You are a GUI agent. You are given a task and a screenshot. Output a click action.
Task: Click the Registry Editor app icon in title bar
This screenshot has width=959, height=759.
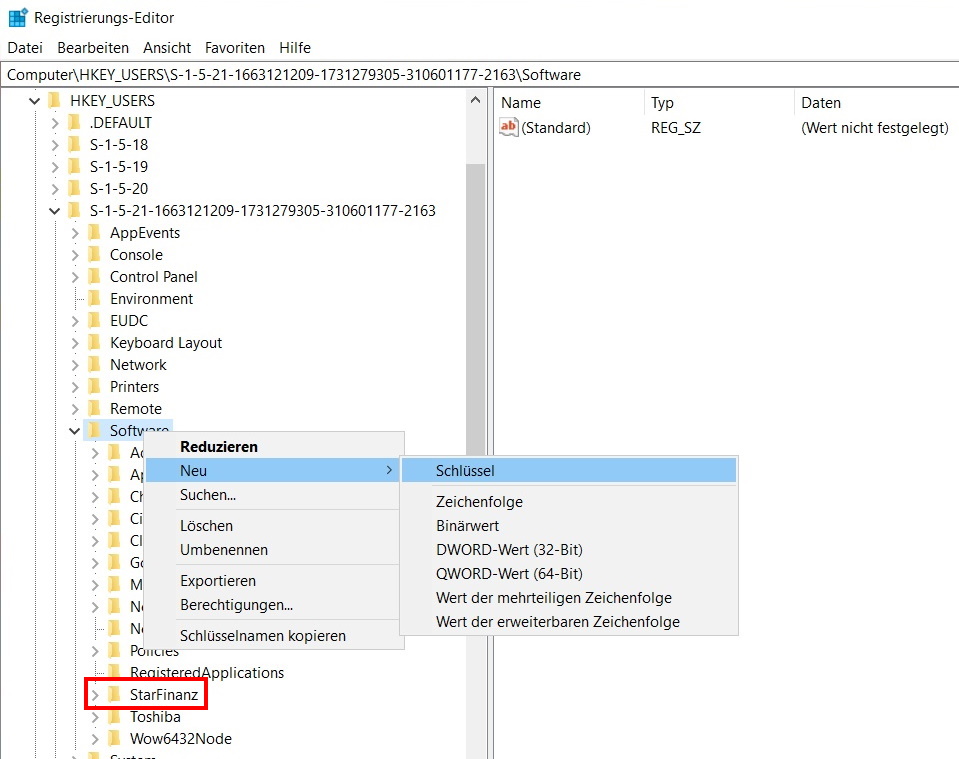18,18
